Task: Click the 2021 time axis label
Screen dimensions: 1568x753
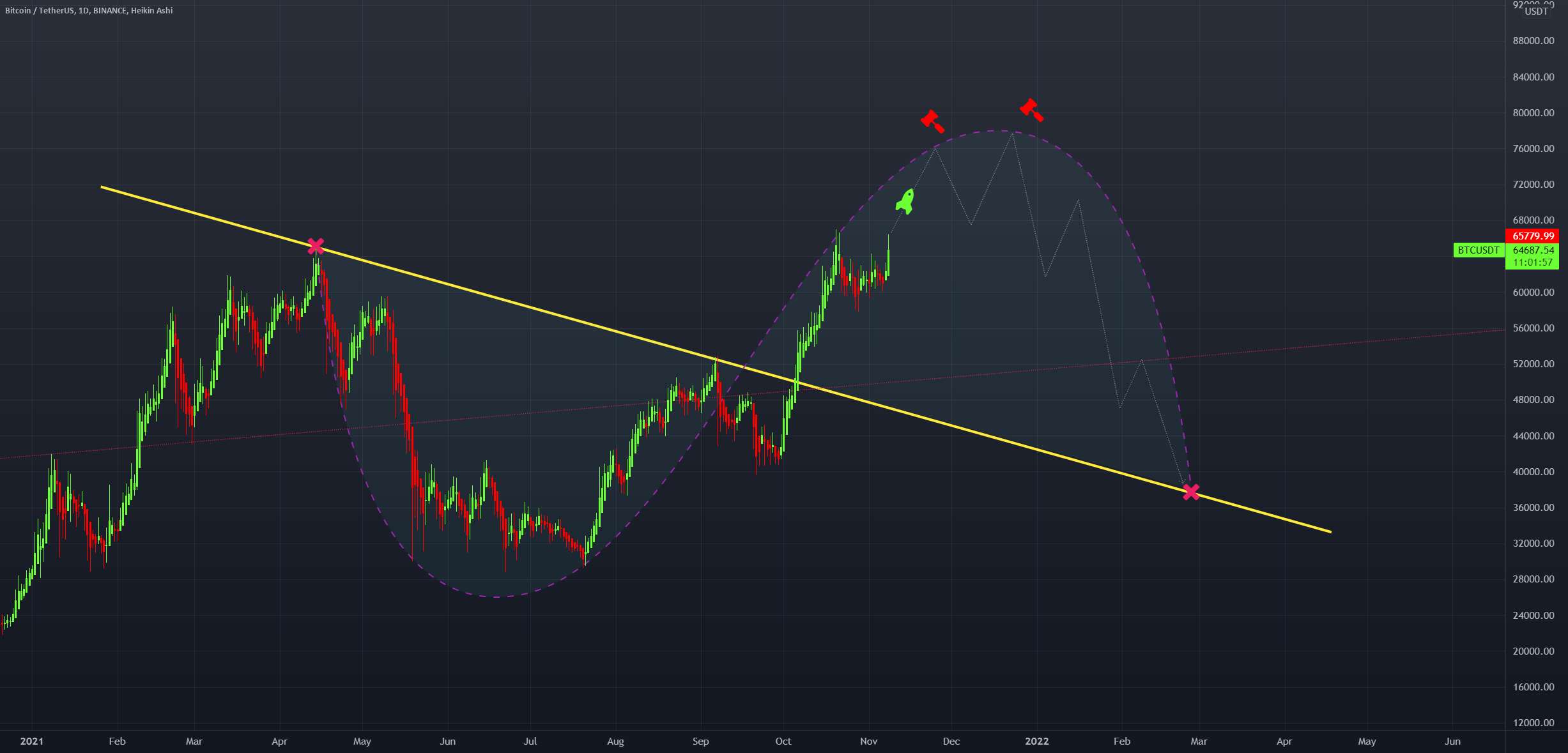Action: [32, 741]
